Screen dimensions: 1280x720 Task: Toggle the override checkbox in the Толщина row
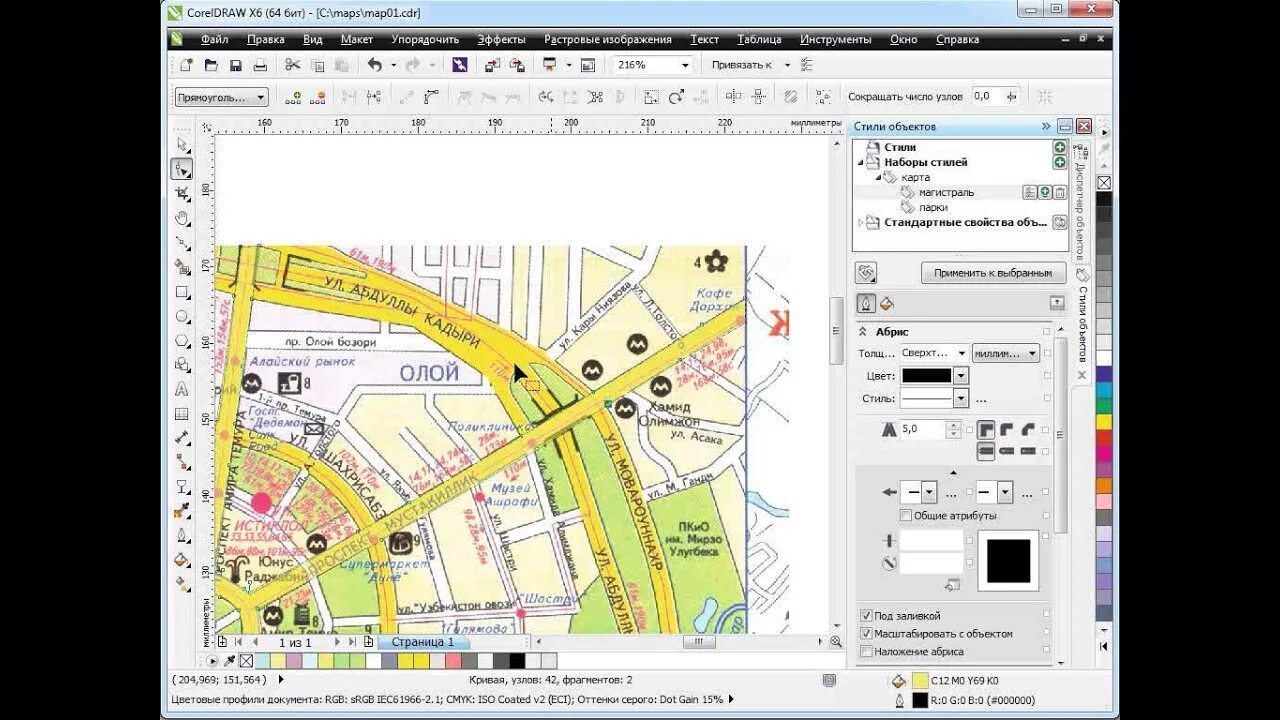coord(1047,353)
